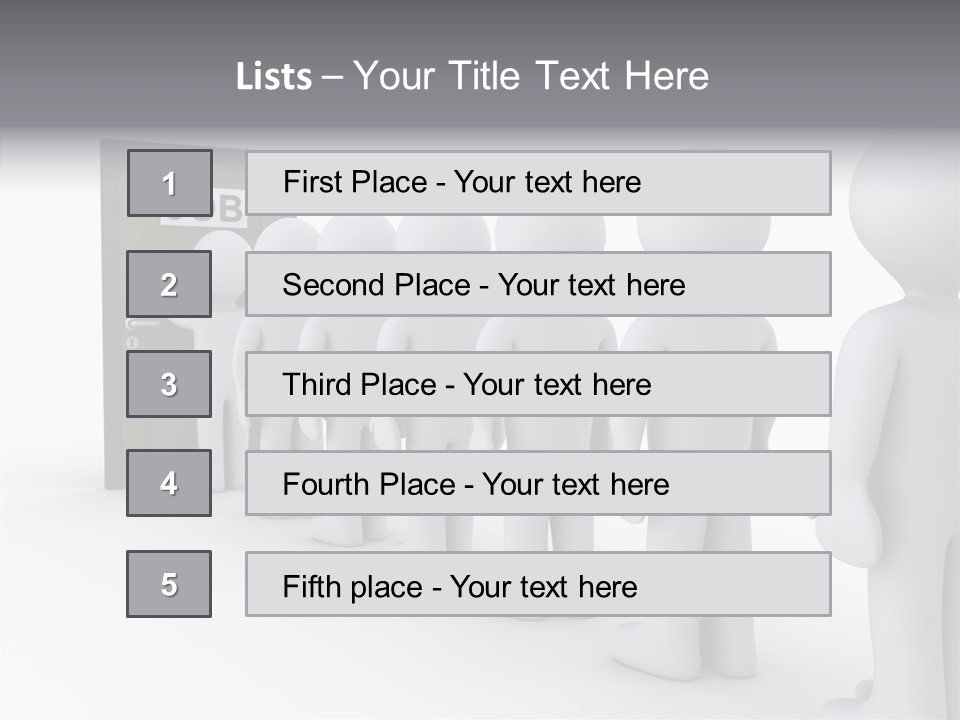Viewport: 960px width, 720px height.
Task: Click the Fourth Place text bar
Action: tap(538, 484)
